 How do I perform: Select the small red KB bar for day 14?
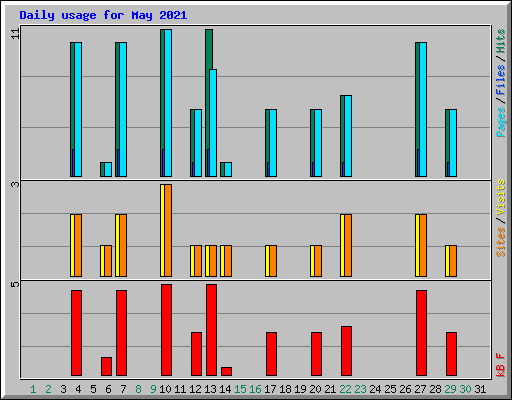pyautogui.click(x=227, y=372)
